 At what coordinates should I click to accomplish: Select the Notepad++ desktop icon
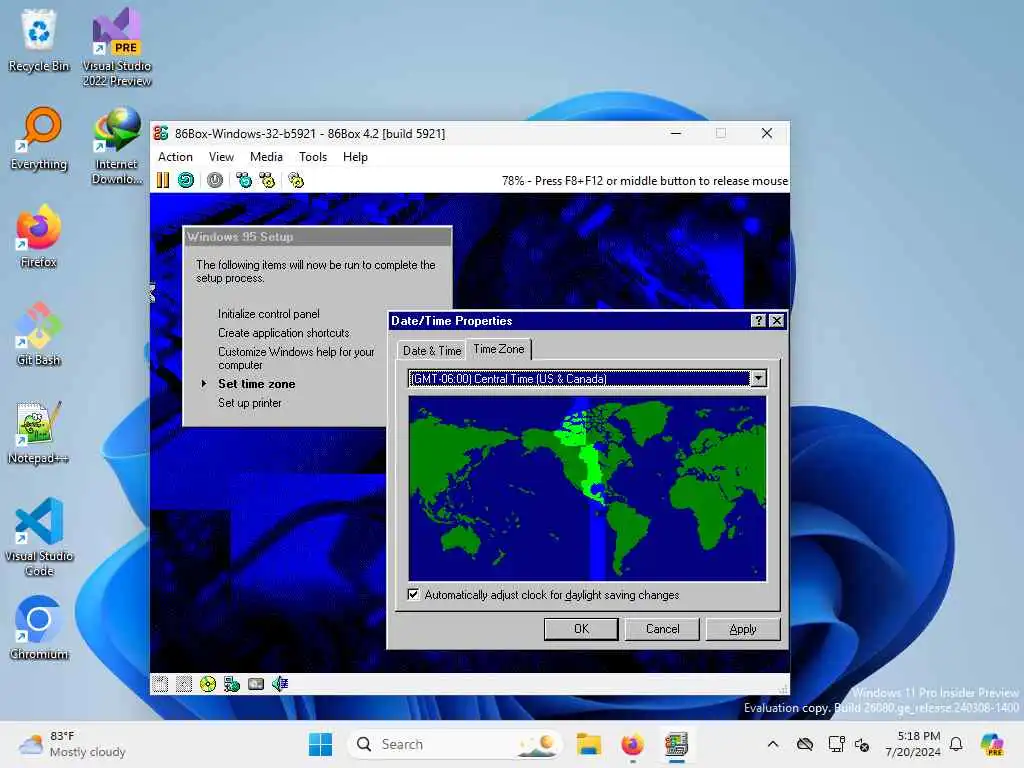[x=39, y=432]
